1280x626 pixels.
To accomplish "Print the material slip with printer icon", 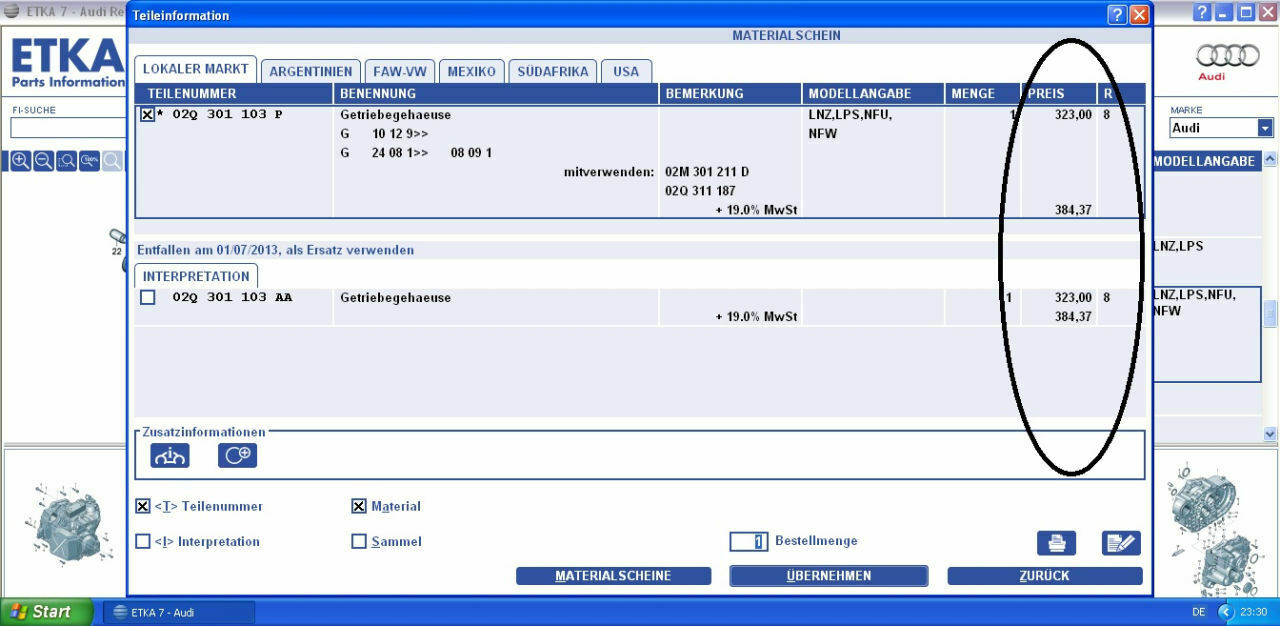I will tap(1056, 543).
